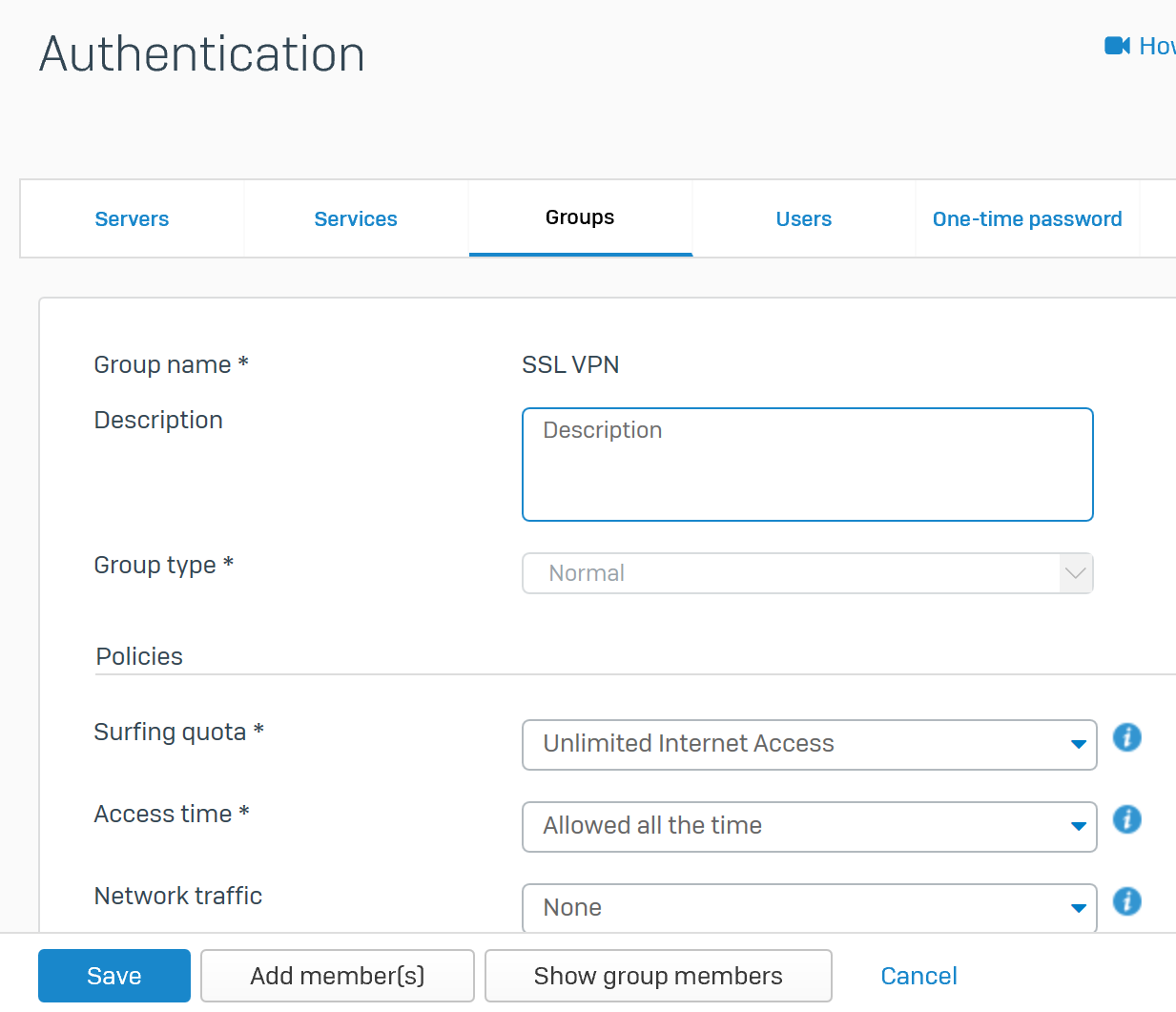The image size is (1176, 1012).
Task: Click the Policies section heading
Action: coord(139,656)
